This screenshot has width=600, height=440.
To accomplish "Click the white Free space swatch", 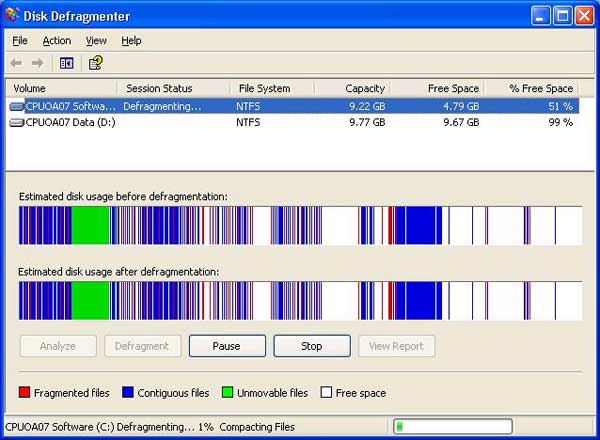I will pos(326,392).
